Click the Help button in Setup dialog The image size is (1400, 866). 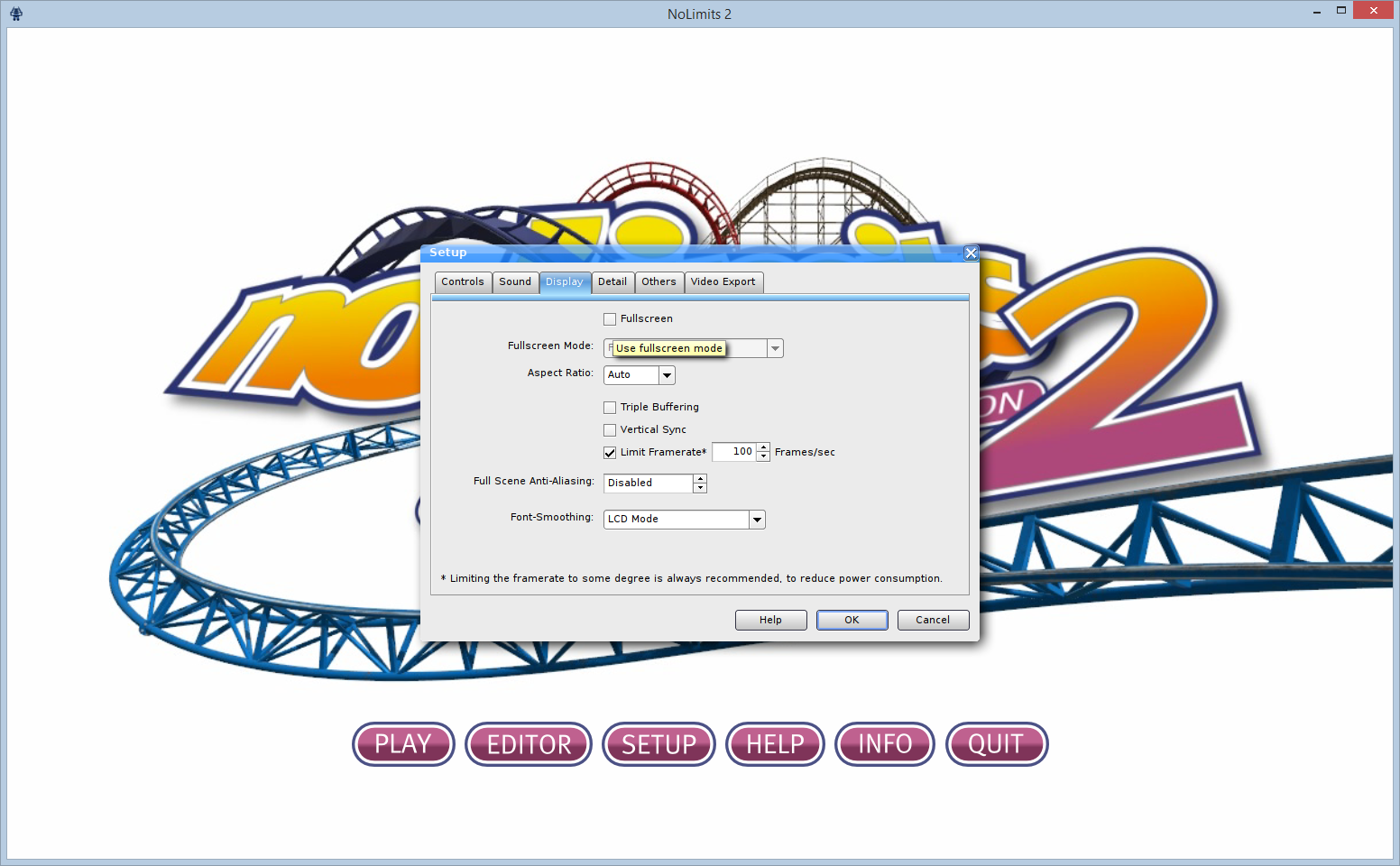click(x=770, y=620)
